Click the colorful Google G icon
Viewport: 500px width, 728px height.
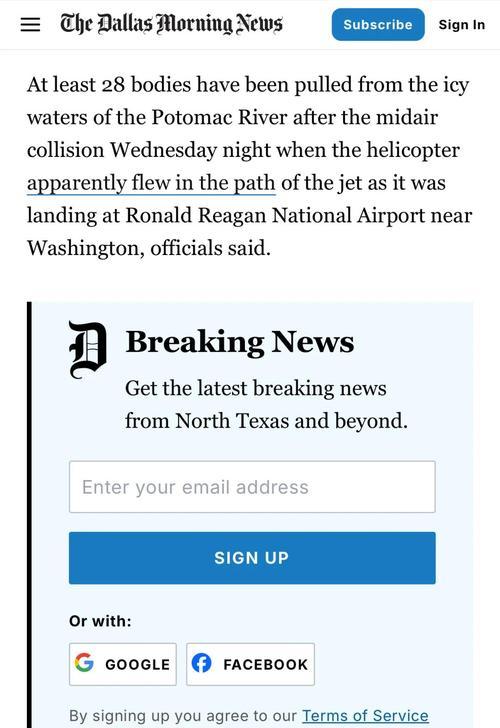pyautogui.click(x=84, y=663)
